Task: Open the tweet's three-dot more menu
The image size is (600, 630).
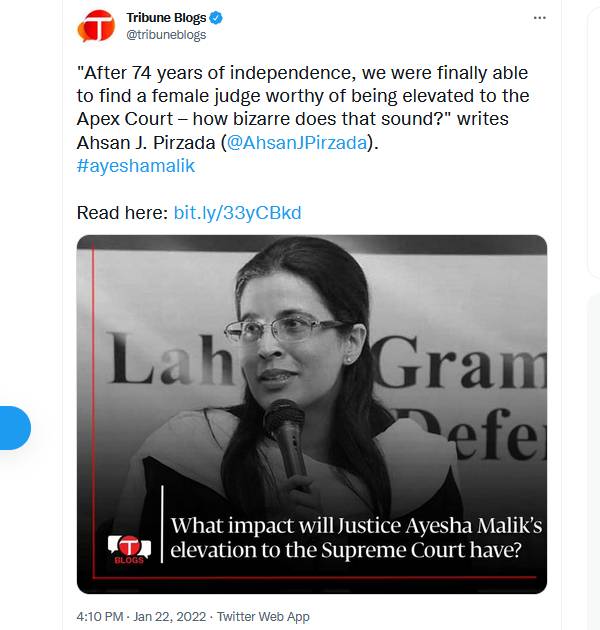Action: 540,18
